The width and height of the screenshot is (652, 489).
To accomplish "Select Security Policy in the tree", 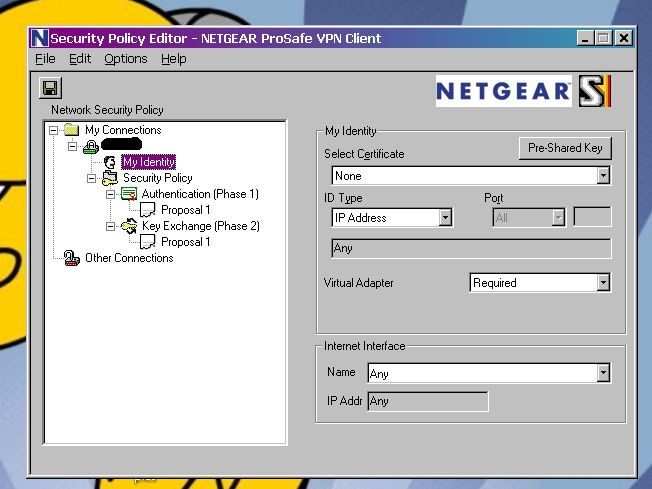I will [x=158, y=178].
